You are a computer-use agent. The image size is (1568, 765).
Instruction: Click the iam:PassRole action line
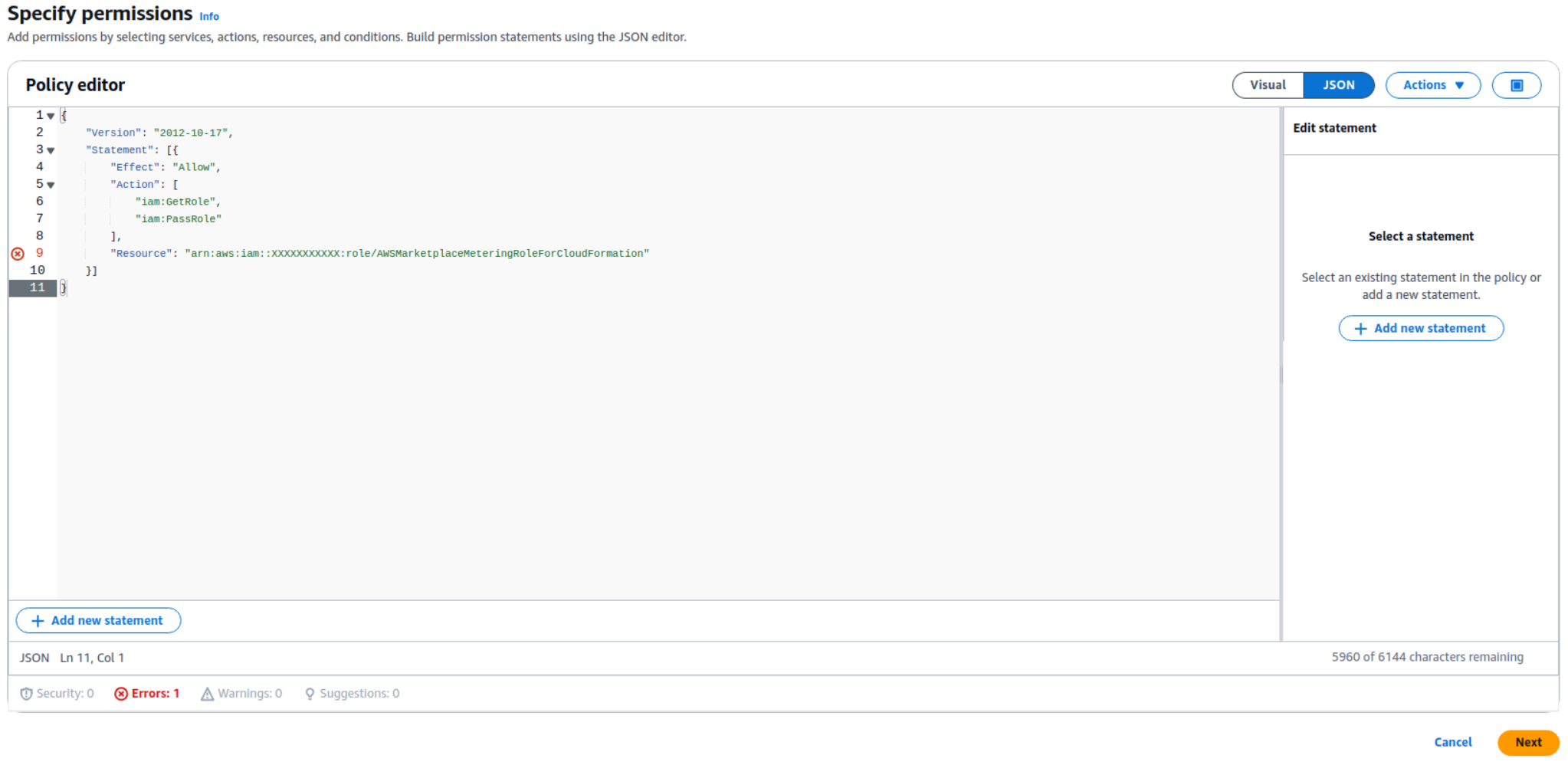click(179, 219)
